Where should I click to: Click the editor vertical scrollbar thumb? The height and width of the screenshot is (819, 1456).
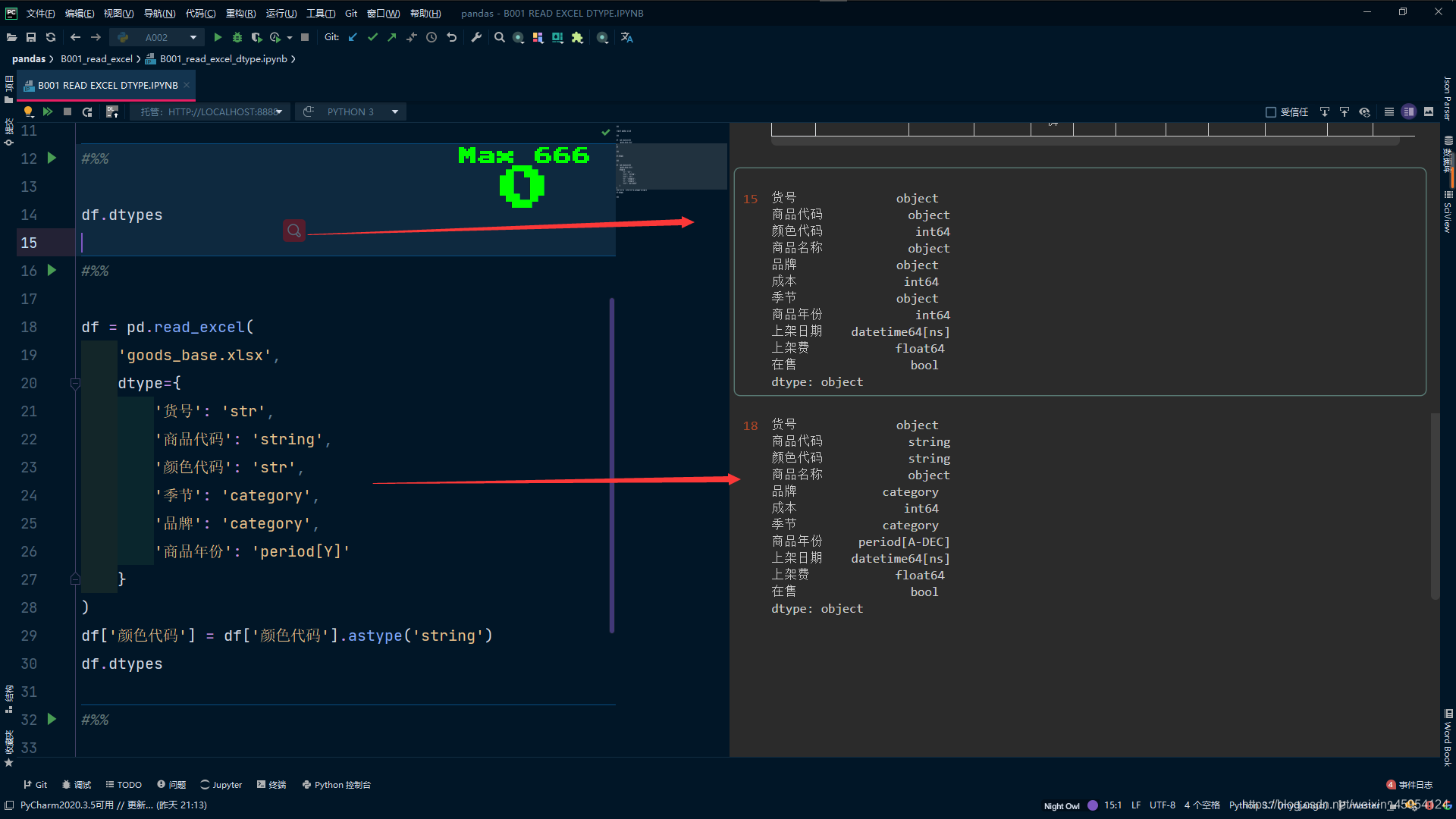(612, 466)
